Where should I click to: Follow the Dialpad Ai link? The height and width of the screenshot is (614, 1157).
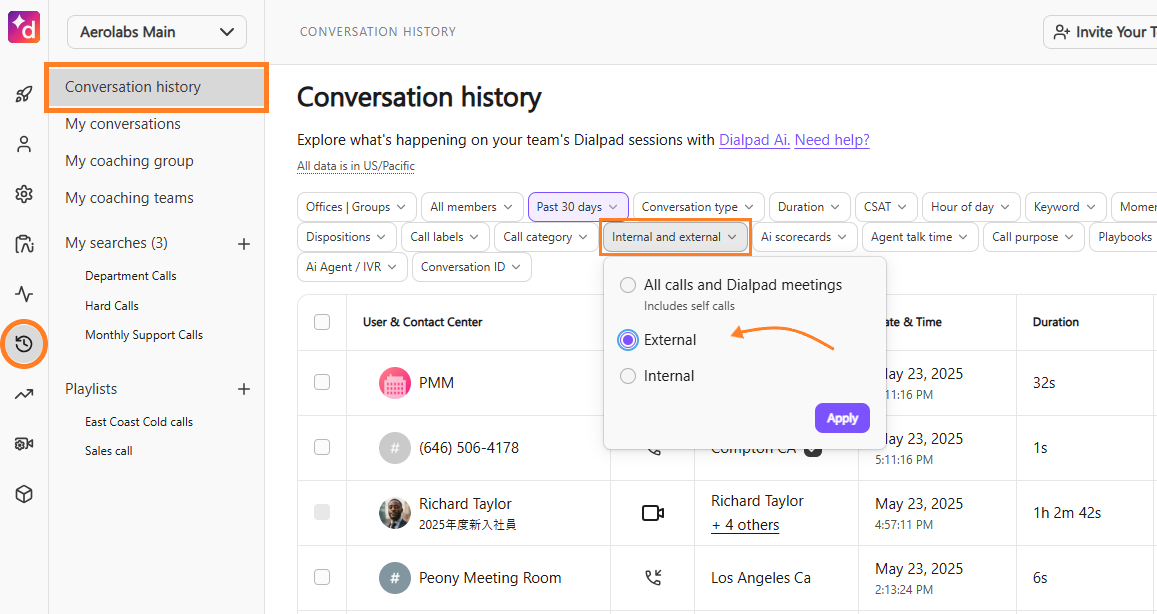(x=754, y=140)
